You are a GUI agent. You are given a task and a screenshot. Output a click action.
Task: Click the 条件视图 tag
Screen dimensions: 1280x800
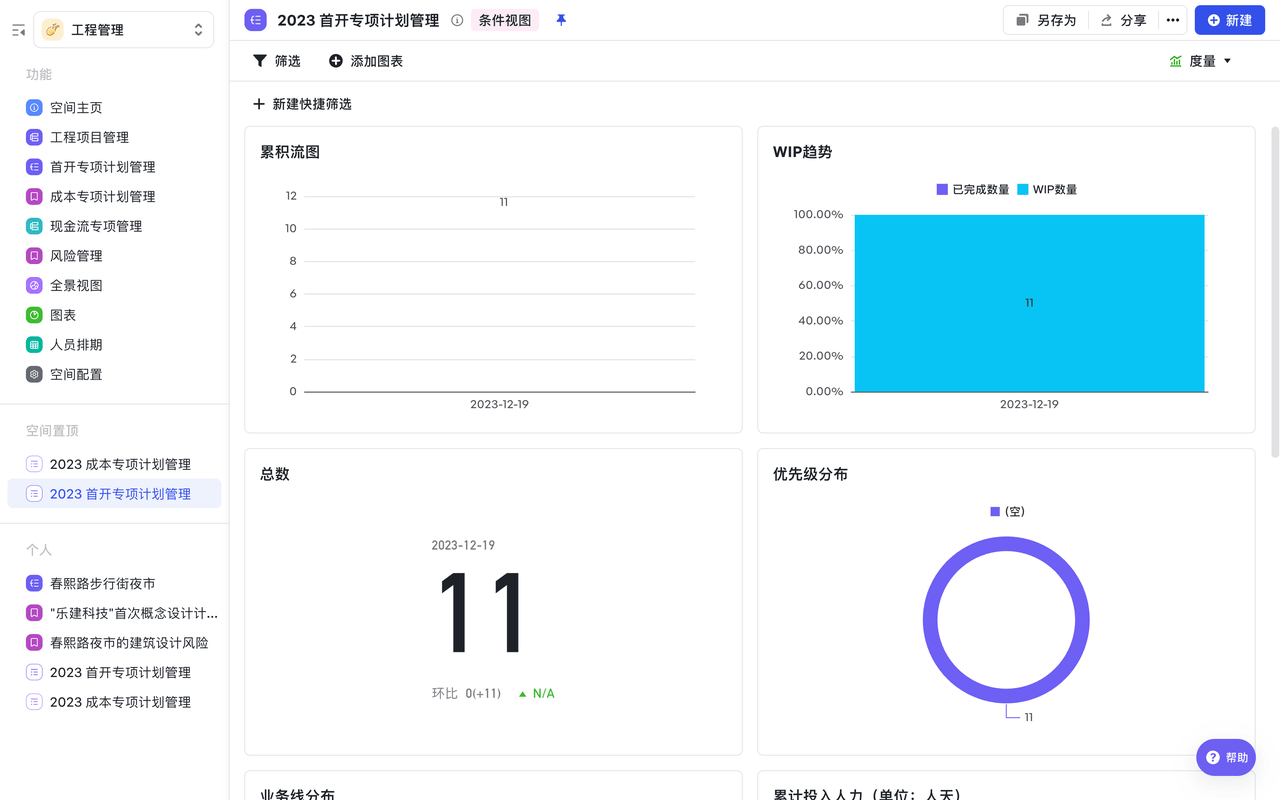[x=505, y=20]
